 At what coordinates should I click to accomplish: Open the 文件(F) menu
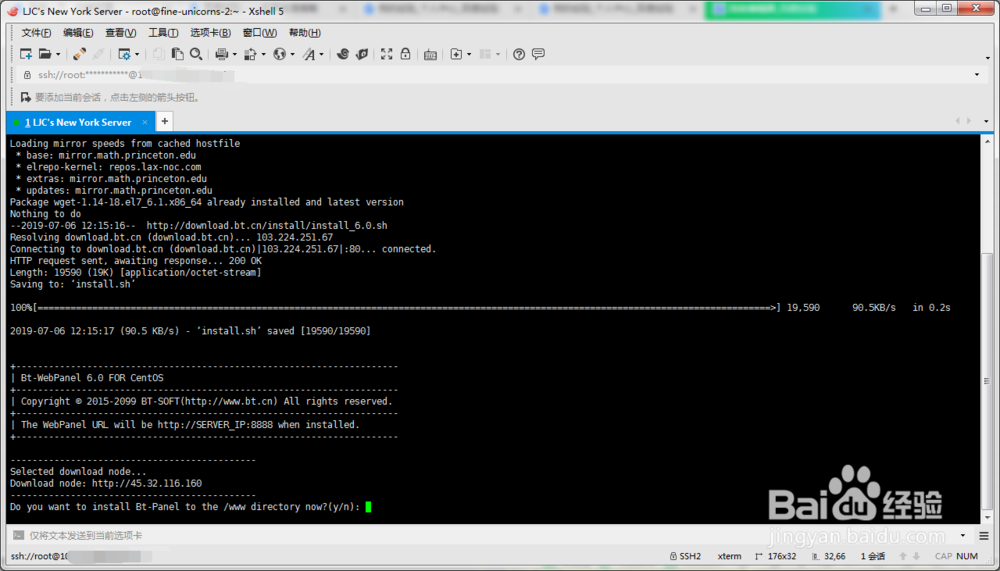[x=36, y=33]
